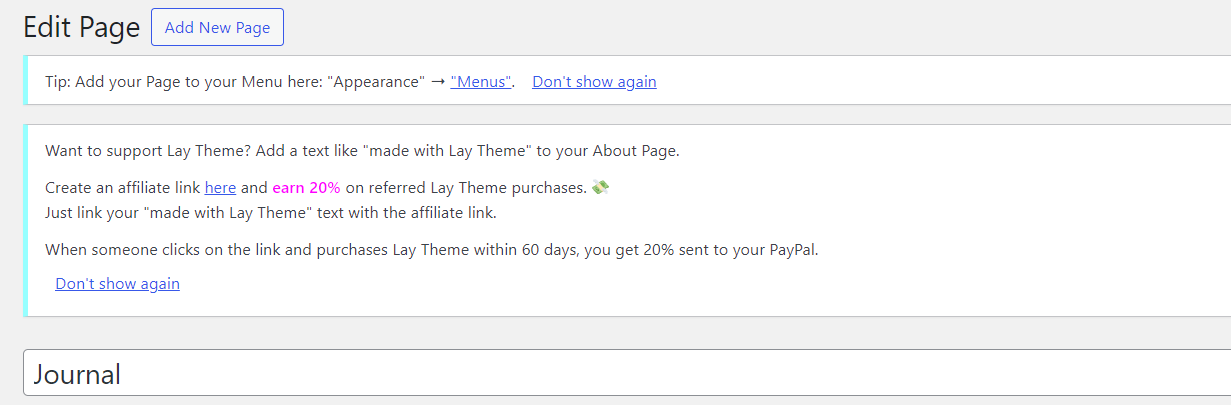This screenshot has width=1231, height=405.
Task: Focus the Journal page title field
Action: point(600,374)
